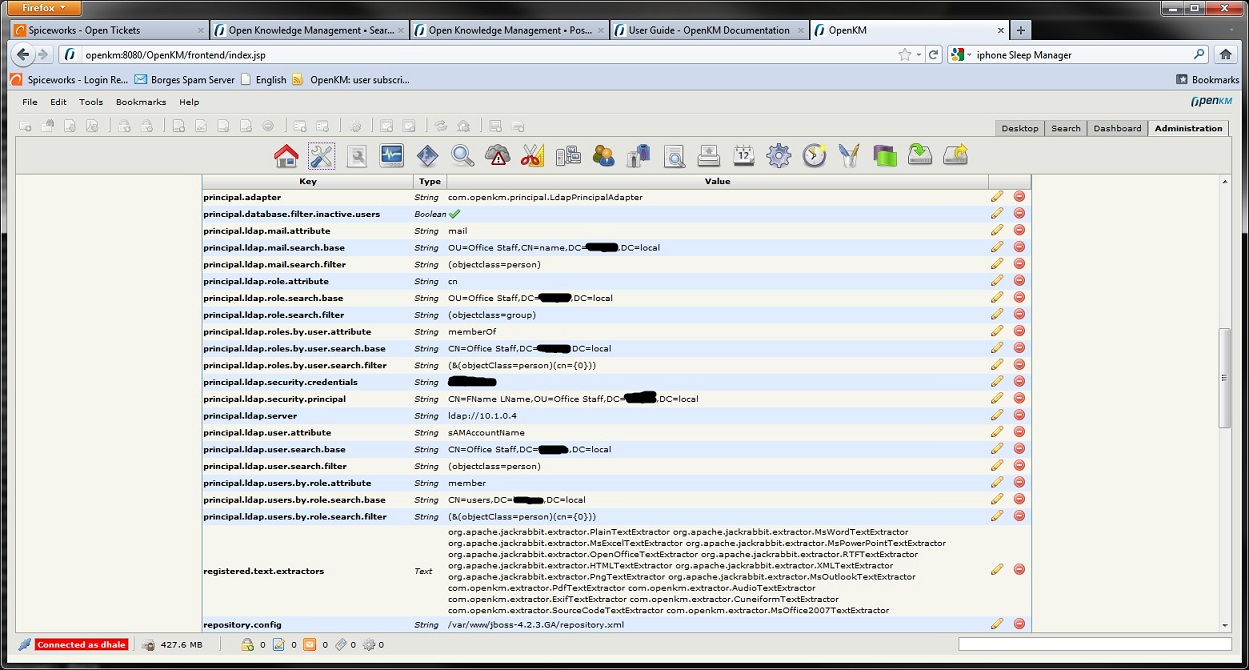This screenshot has width=1249, height=670.
Task: Toggle principal.database.filter.inactive.users green checkmark
Action: [454, 214]
